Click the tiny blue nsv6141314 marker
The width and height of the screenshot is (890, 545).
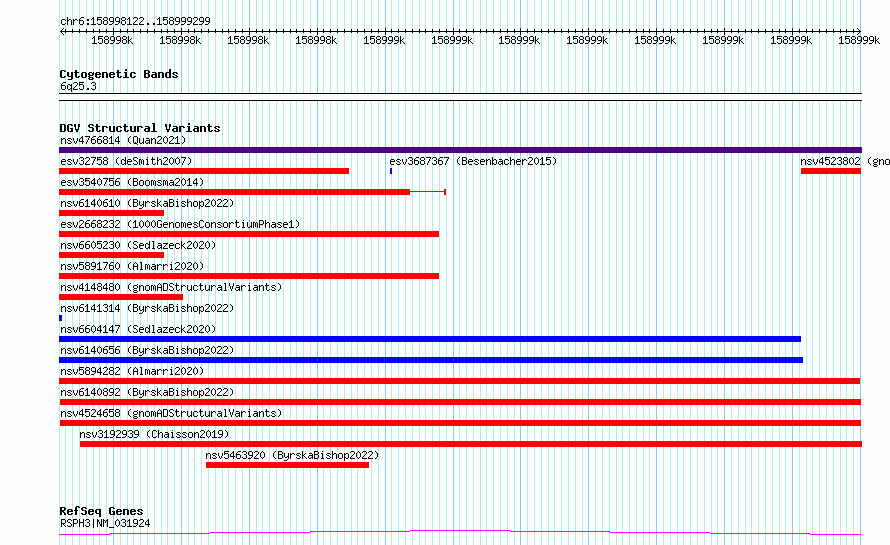tap(60, 318)
